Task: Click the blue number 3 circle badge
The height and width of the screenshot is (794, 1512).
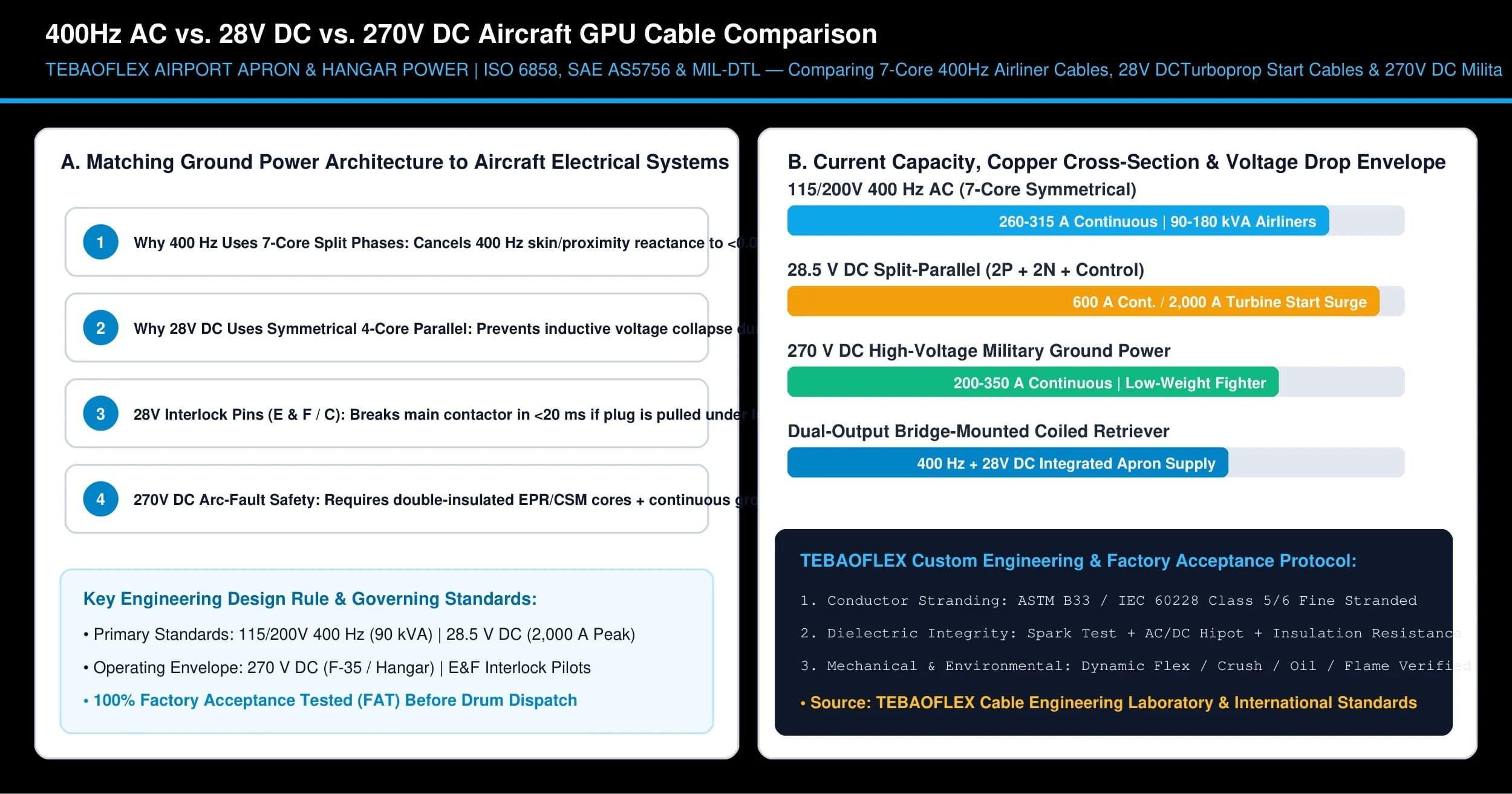Action: pos(100,414)
